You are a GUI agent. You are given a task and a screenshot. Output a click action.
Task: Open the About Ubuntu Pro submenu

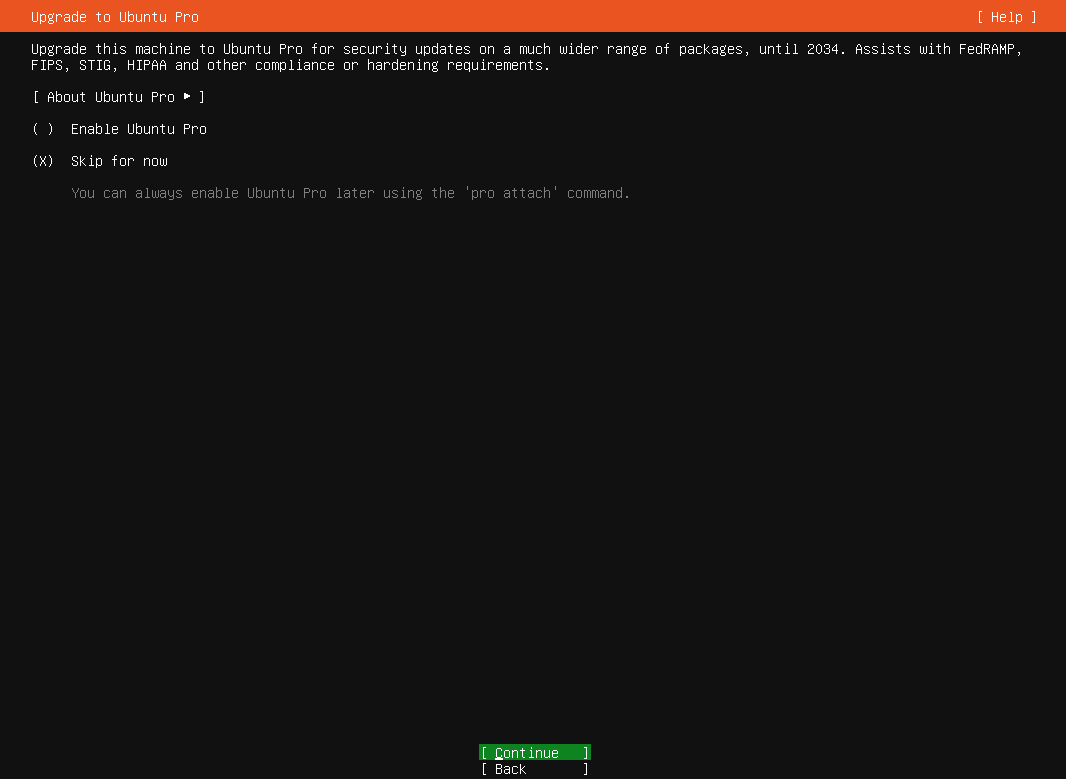pyautogui.click(x=118, y=97)
